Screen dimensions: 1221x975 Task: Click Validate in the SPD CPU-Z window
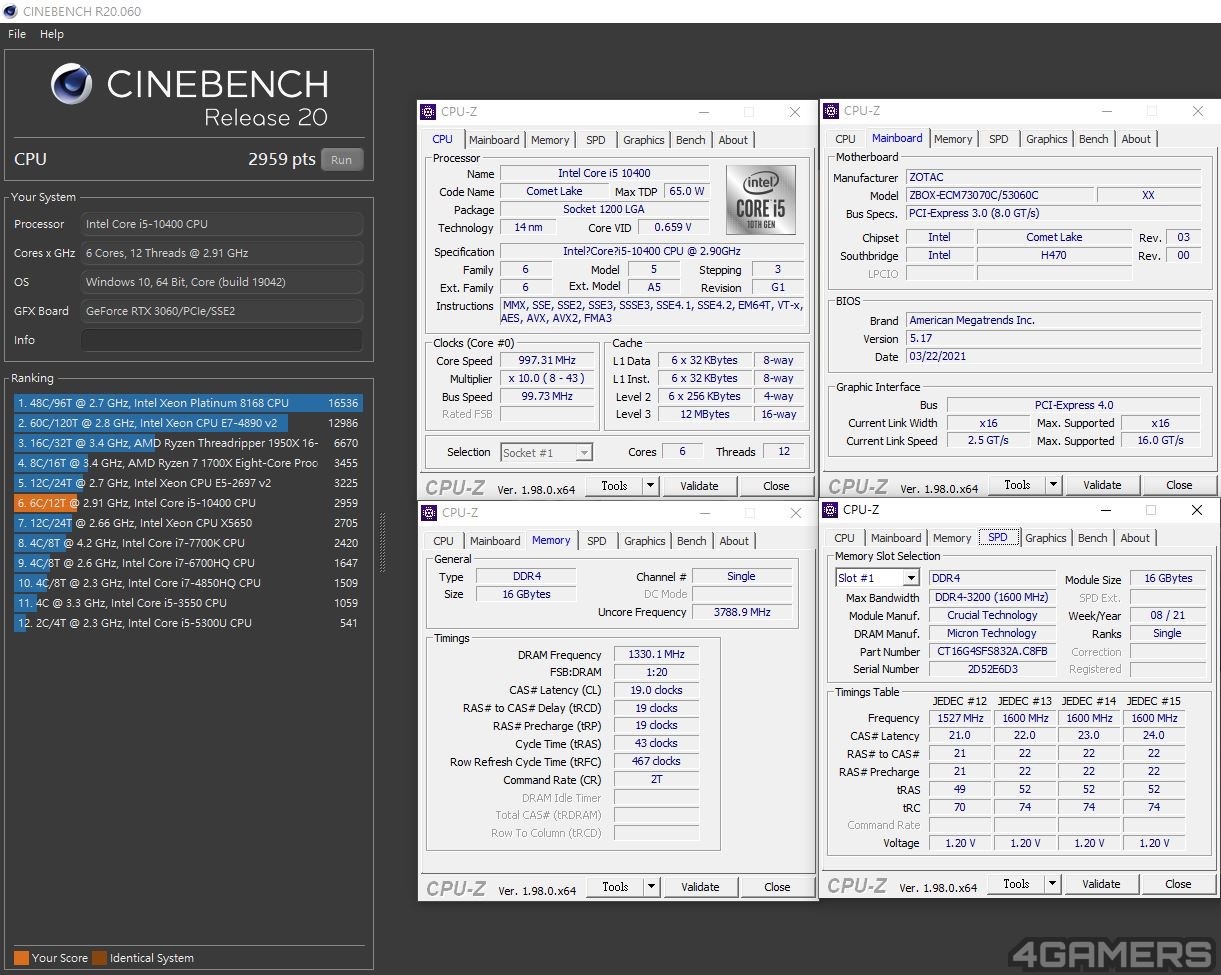(x=1101, y=884)
